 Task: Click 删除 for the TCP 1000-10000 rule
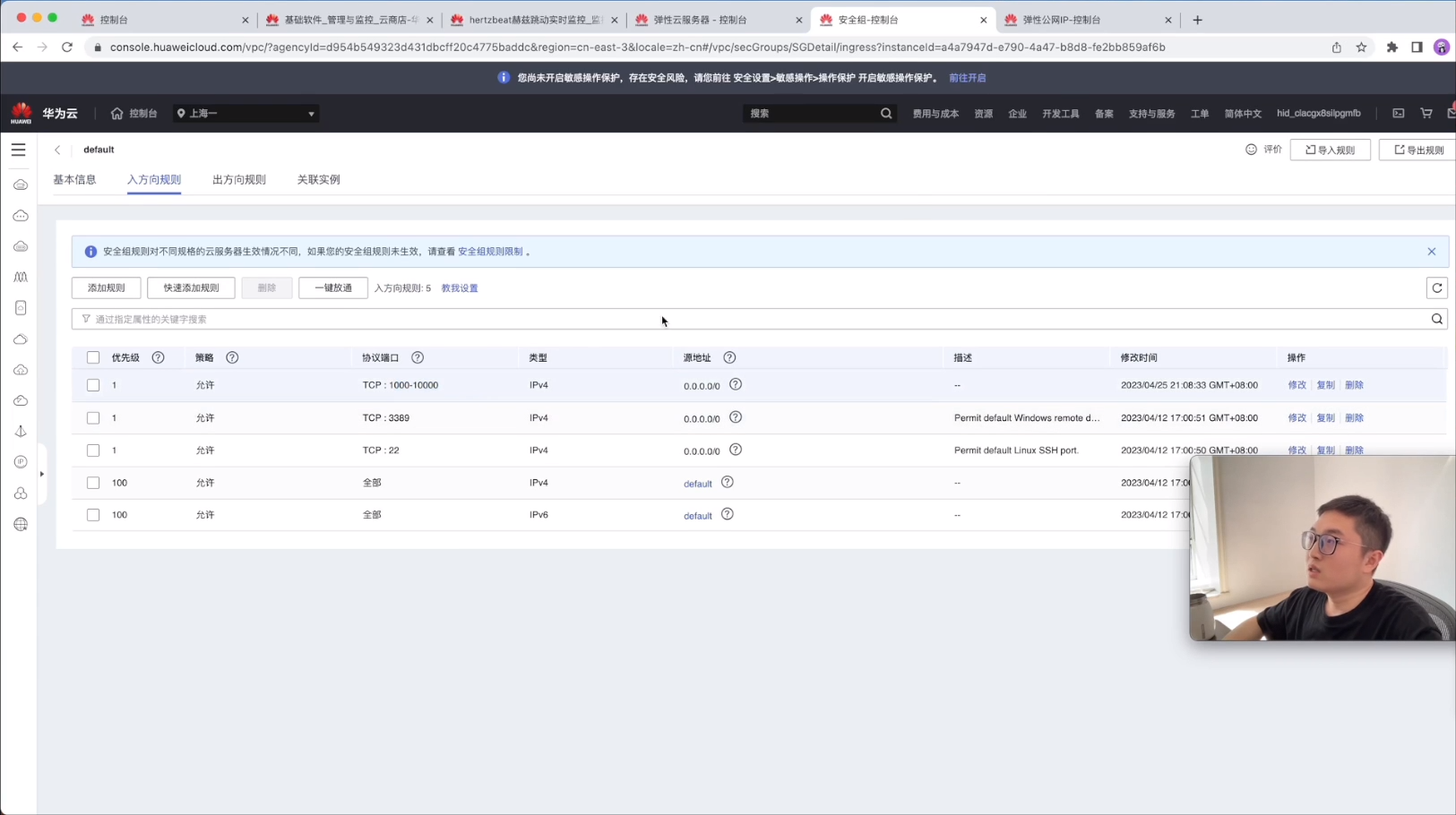(1354, 385)
